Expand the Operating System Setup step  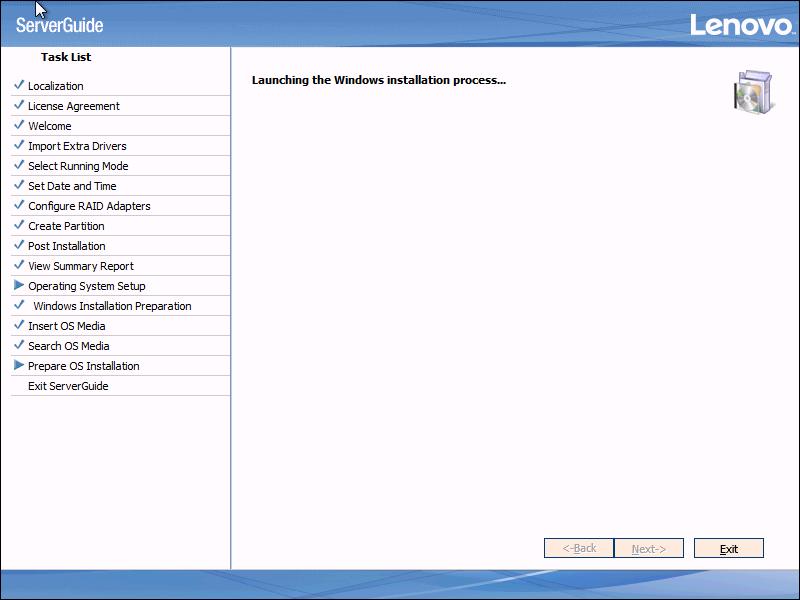85,286
